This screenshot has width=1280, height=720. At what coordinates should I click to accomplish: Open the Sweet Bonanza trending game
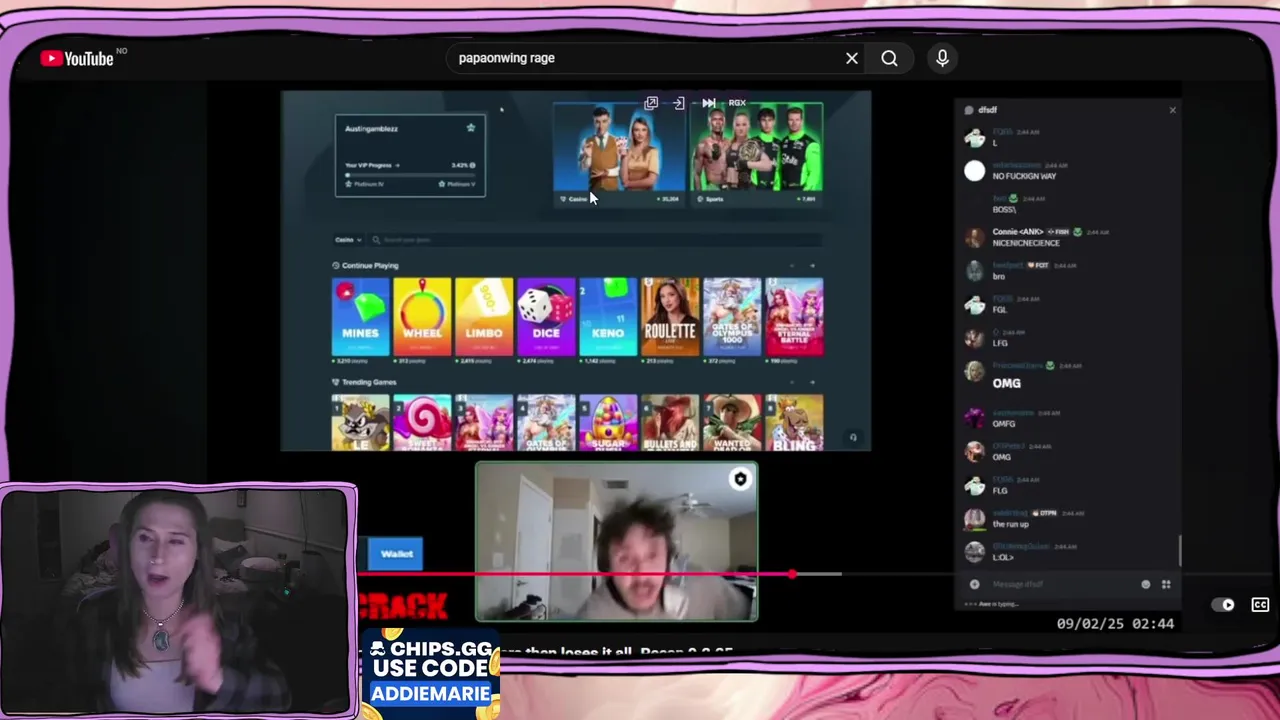(x=422, y=423)
